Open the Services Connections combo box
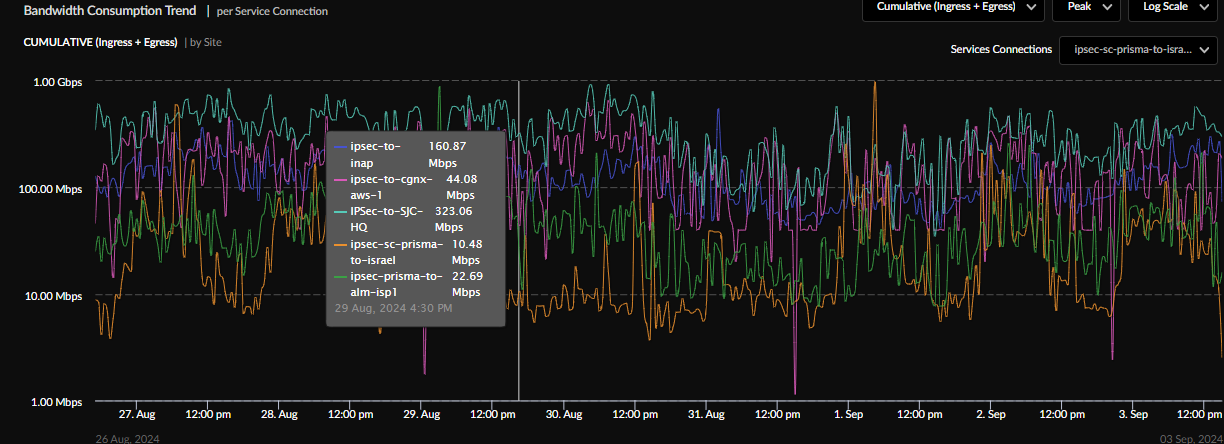The width and height of the screenshot is (1224, 444). pyautogui.click(x=1138, y=49)
